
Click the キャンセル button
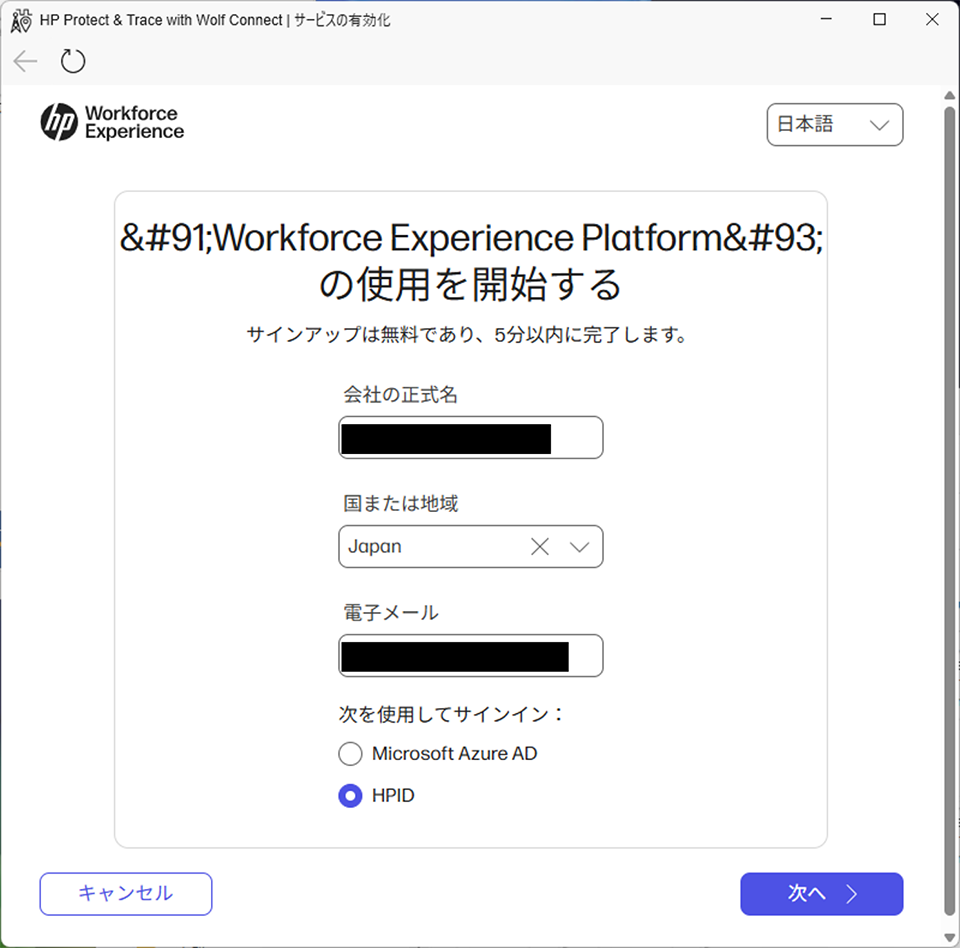click(x=126, y=894)
